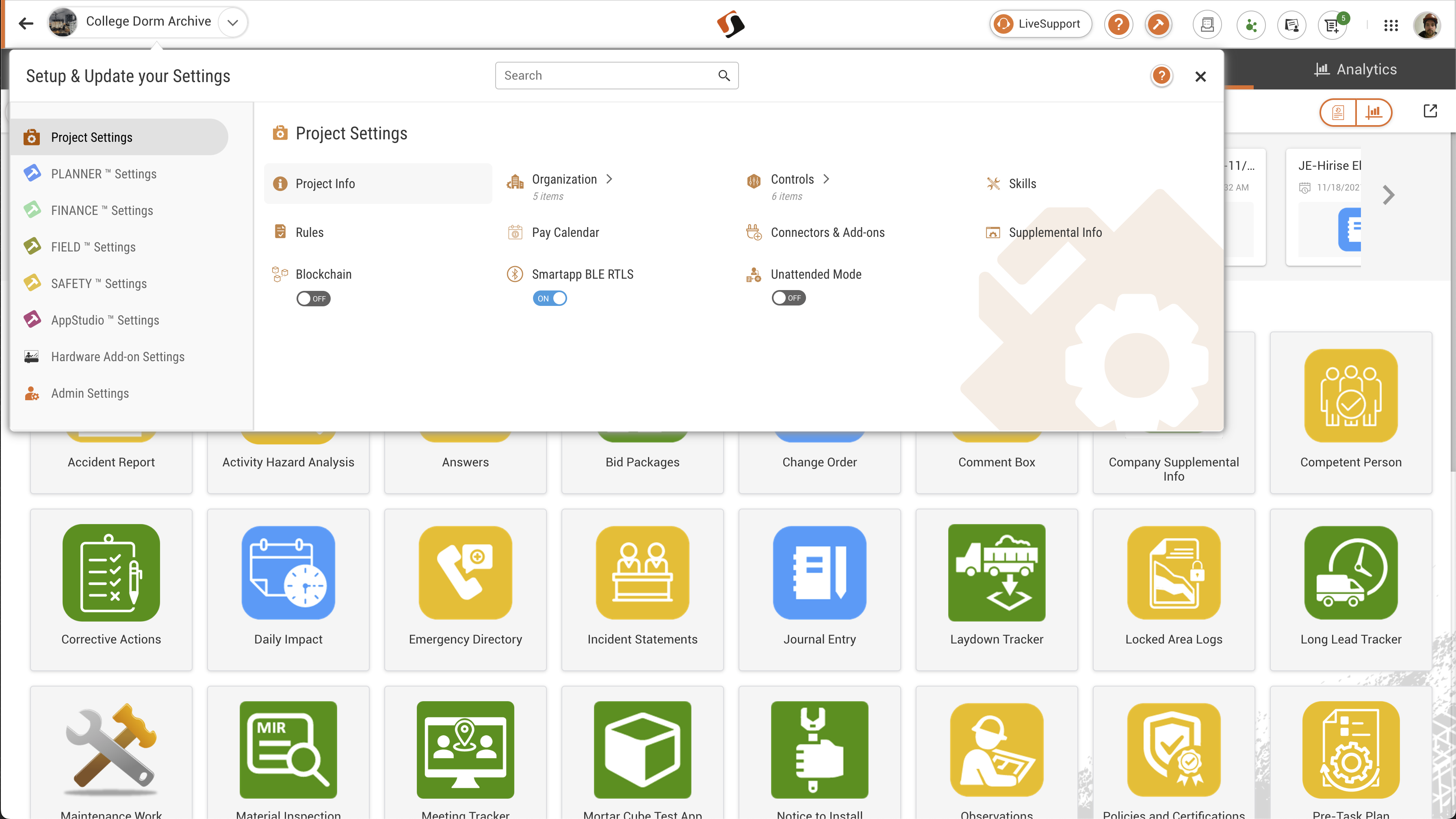Screen dimensions: 1456x819
Task: Switch off Smartapp BLE RTLS toggle
Action: tap(549, 299)
